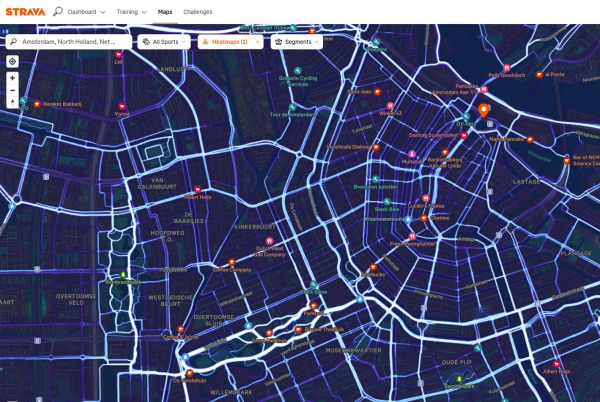Image resolution: width=600 pixels, height=402 pixels.
Task: Click the orange location pin on the map
Action: click(484, 111)
